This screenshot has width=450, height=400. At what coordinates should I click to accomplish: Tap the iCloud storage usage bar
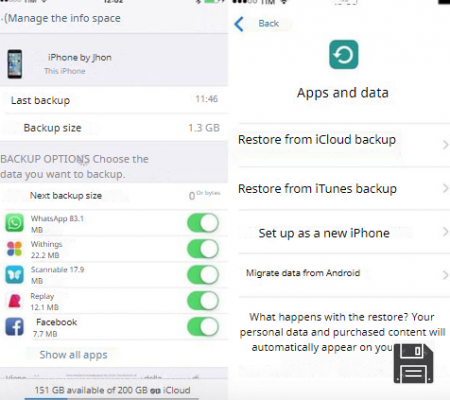click(x=112, y=398)
